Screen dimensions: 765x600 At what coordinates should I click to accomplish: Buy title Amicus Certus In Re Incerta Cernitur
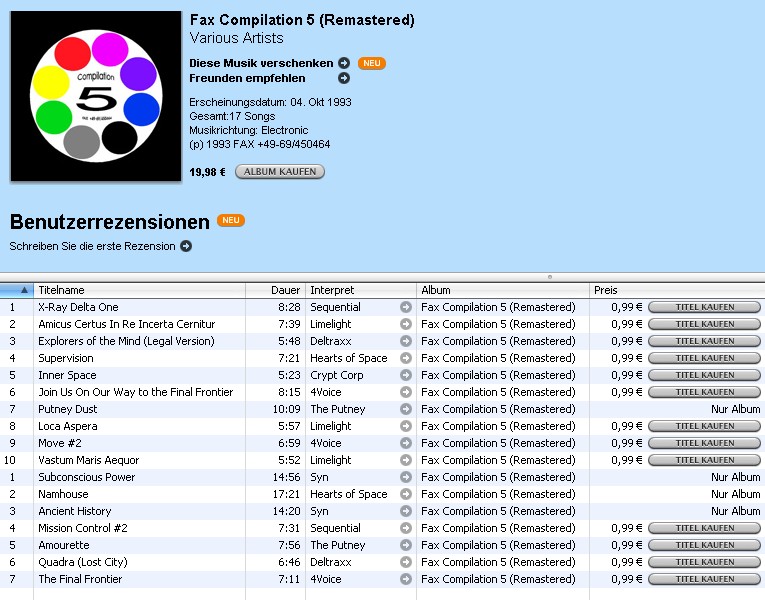coord(705,324)
